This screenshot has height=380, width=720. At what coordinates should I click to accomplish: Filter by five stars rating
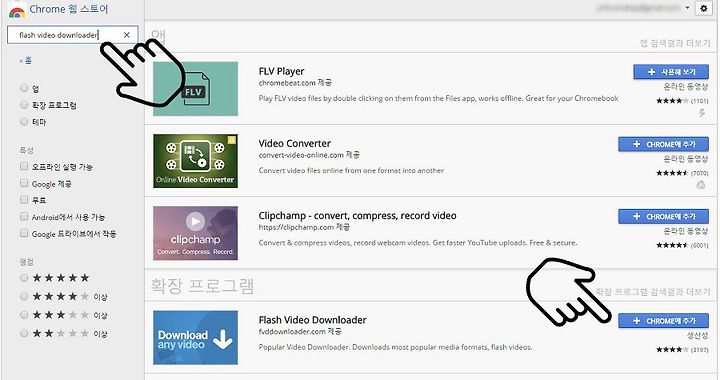24,278
